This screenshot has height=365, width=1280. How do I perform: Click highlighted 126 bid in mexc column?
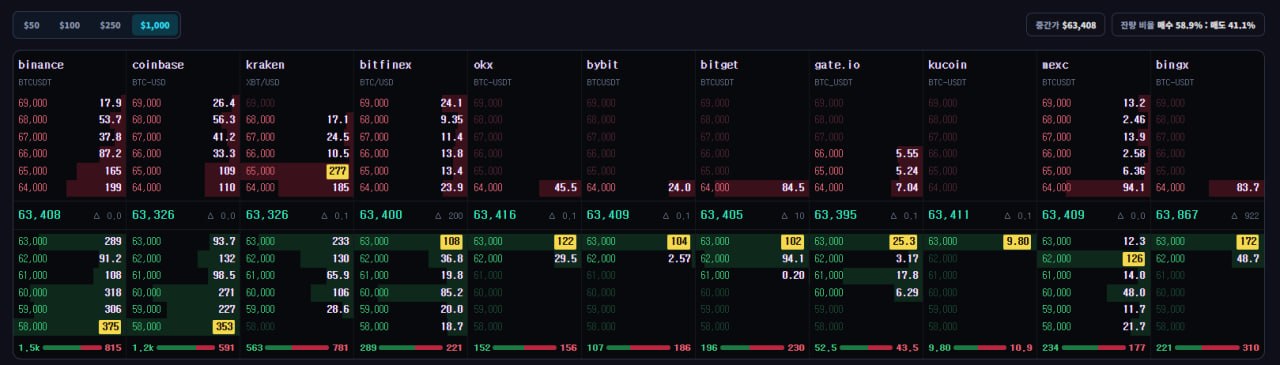click(1134, 258)
